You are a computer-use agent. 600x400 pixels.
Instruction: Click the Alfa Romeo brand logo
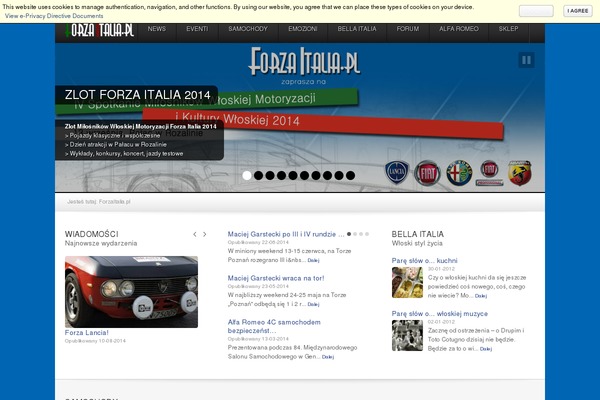[459, 173]
